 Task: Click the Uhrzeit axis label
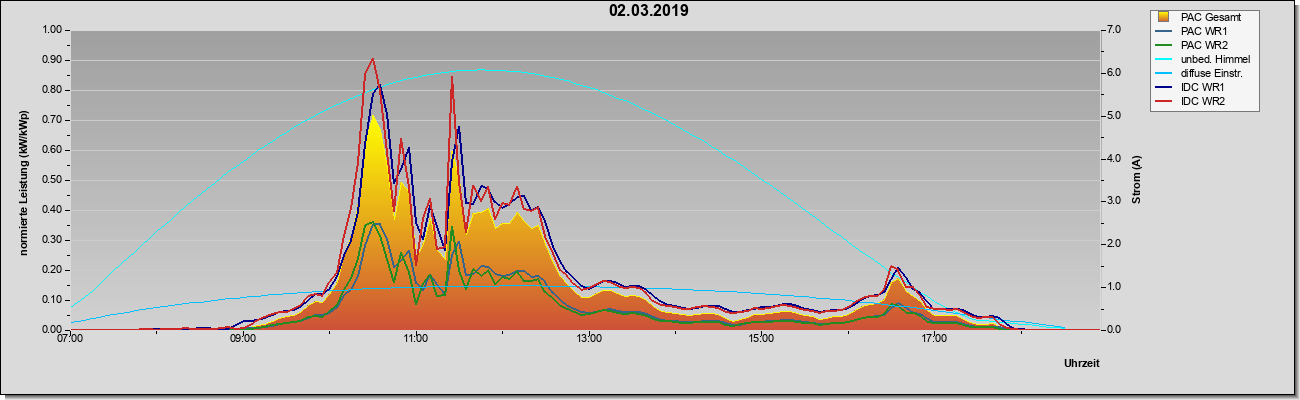(x=1081, y=364)
